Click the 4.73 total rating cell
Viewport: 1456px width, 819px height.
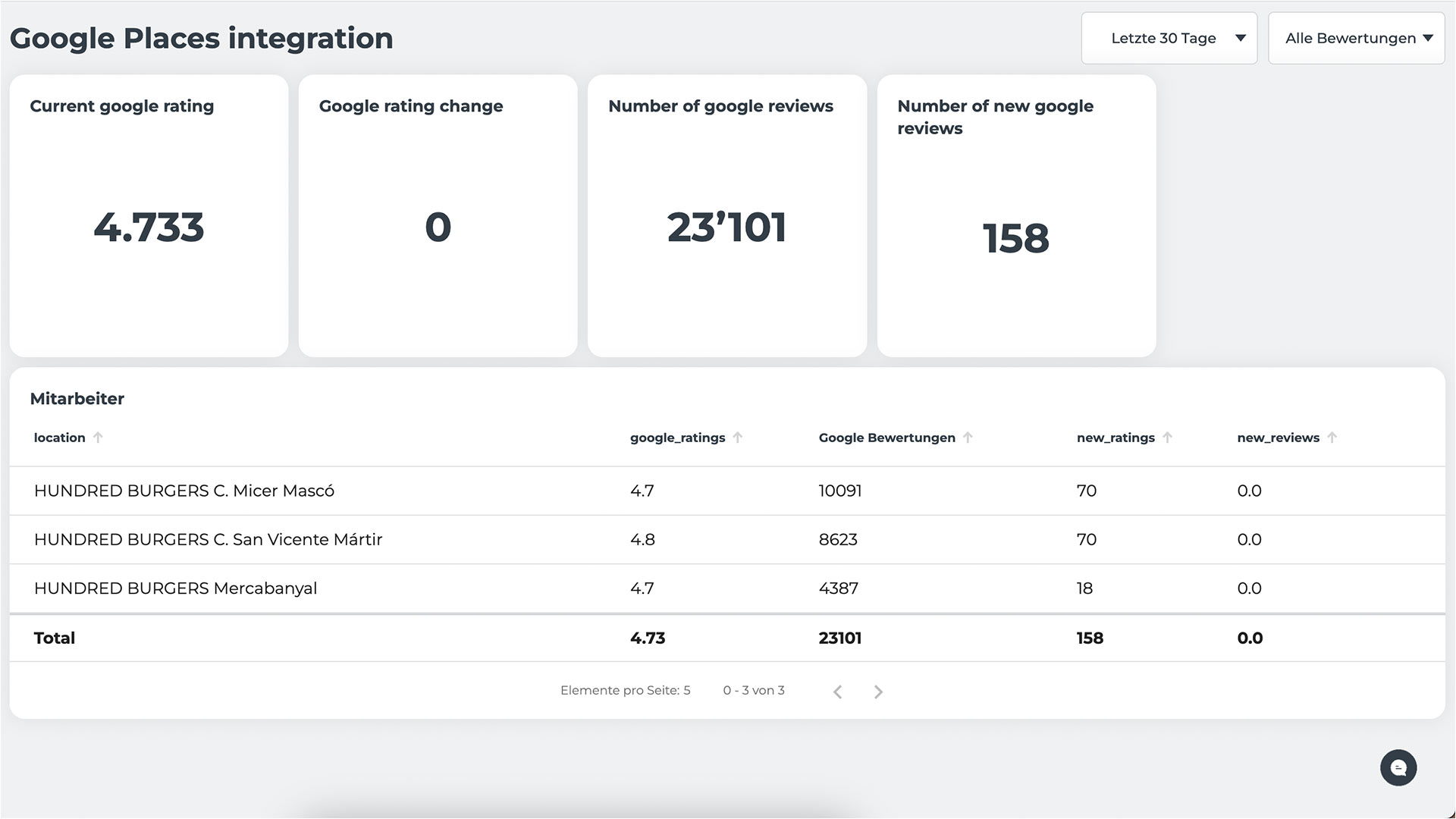(648, 638)
